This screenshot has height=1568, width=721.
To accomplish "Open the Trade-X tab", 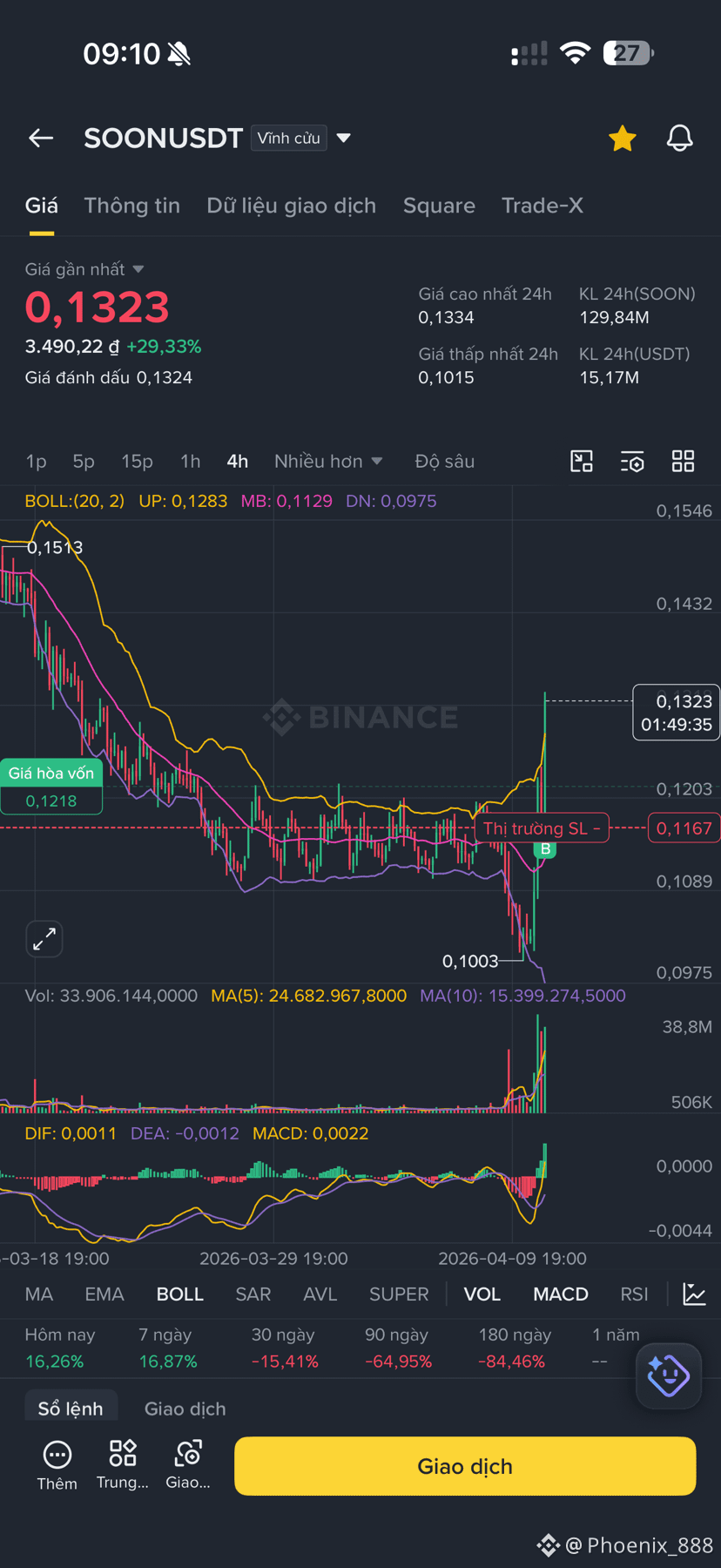I will coord(542,206).
